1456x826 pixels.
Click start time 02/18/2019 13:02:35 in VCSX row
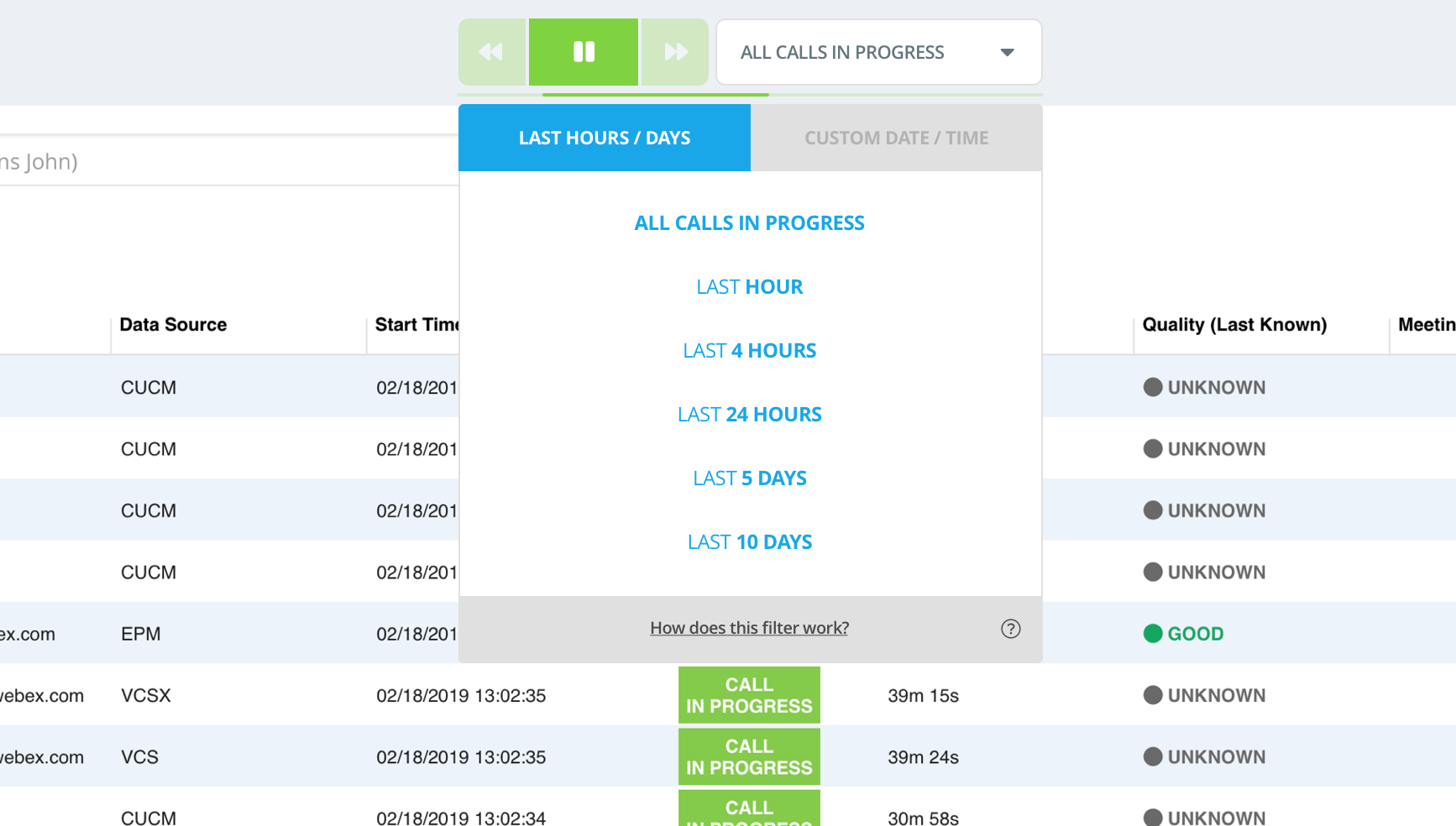coord(461,696)
